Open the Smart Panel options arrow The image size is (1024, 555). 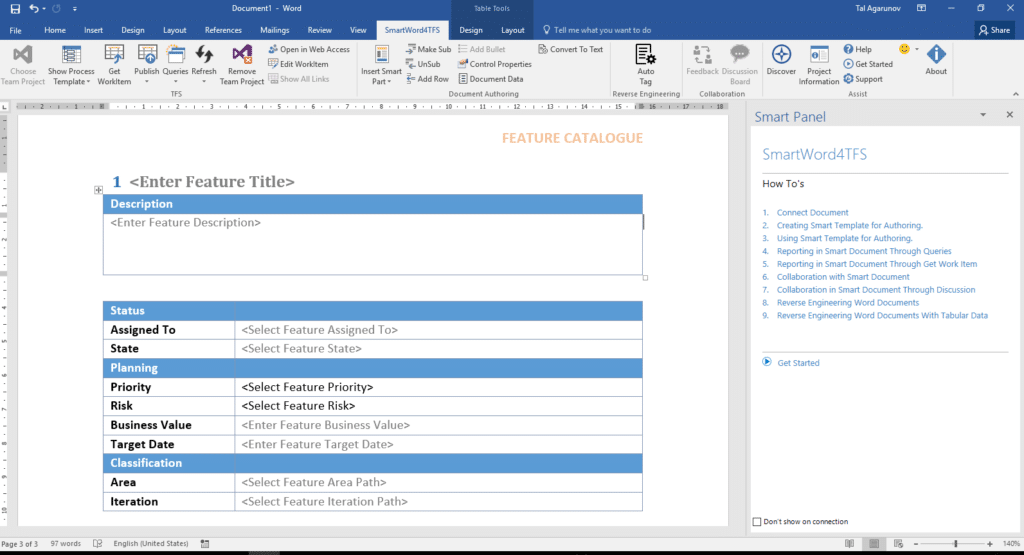pos(983,115)
